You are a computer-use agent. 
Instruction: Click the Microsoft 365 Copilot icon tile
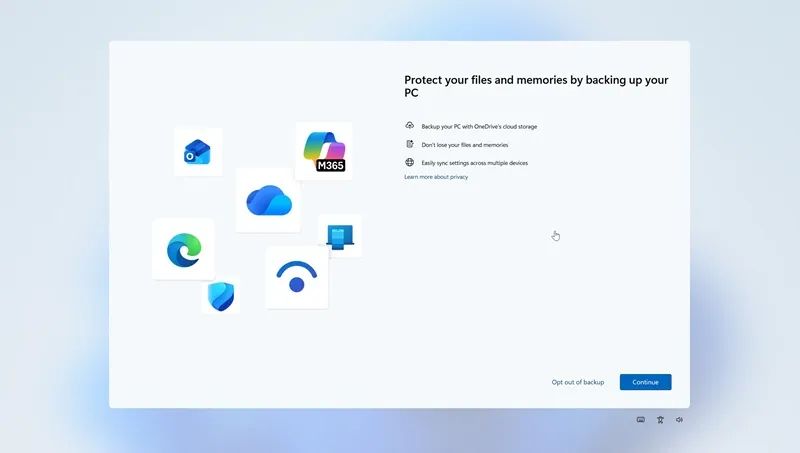pos(324,151)
